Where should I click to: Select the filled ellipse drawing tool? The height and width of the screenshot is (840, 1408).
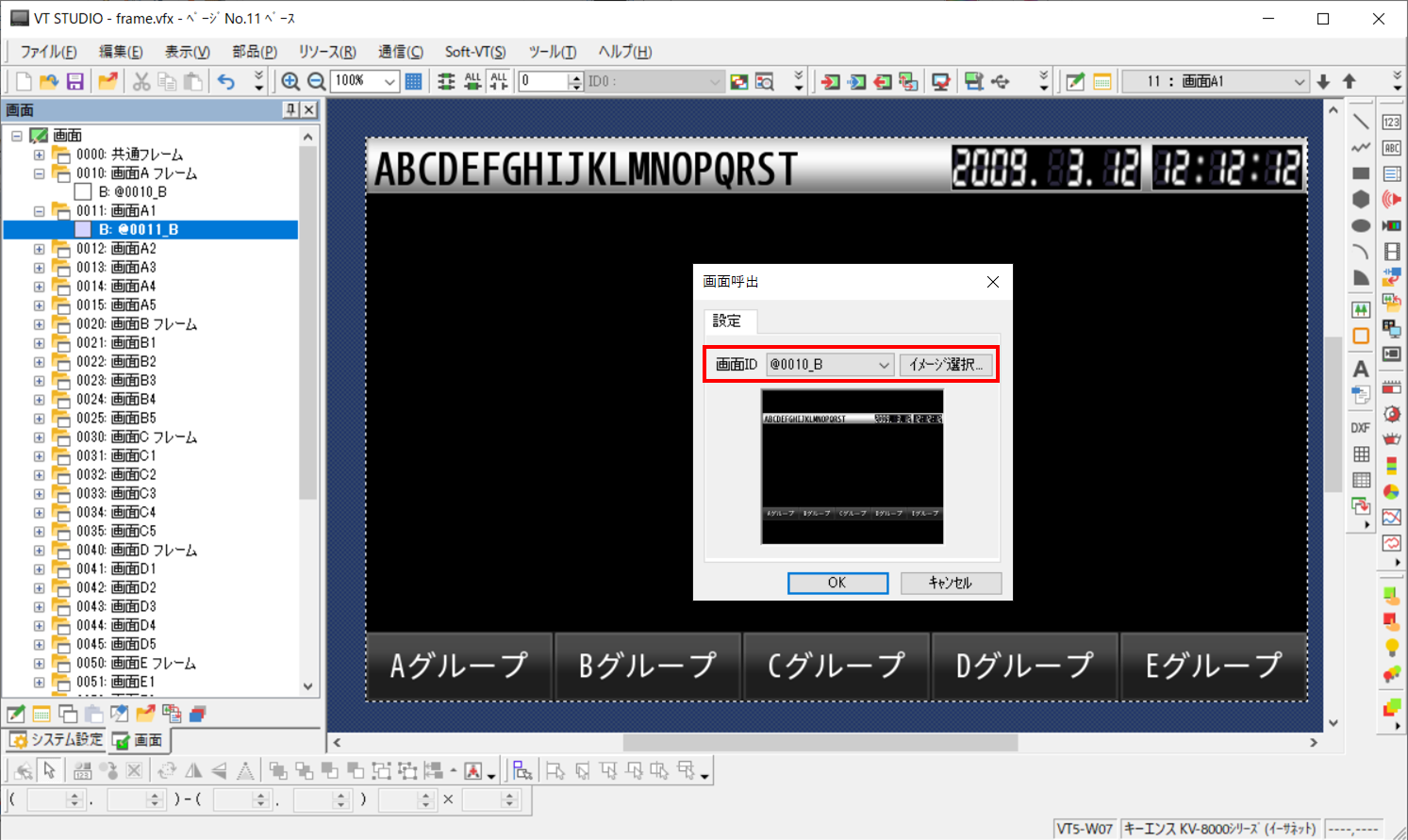click(x=1360, y=225)
